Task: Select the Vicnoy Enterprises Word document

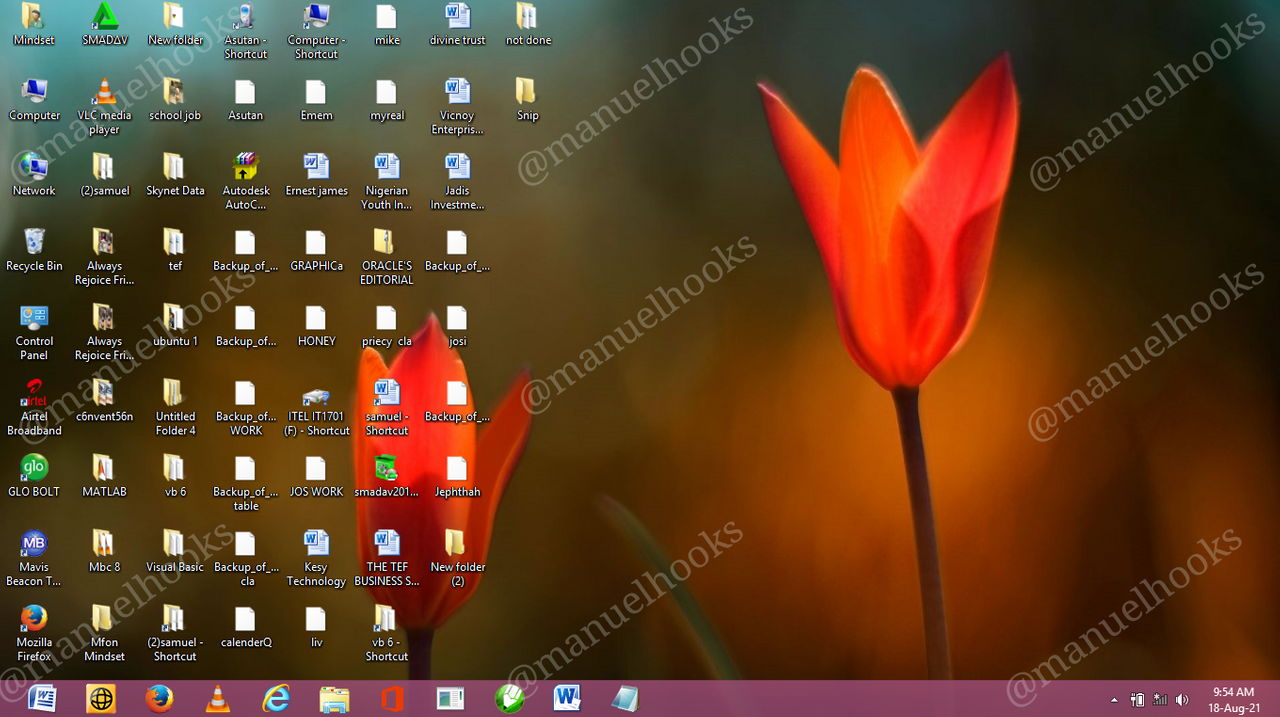Action: pyautogui.click(x=457, y=106)
